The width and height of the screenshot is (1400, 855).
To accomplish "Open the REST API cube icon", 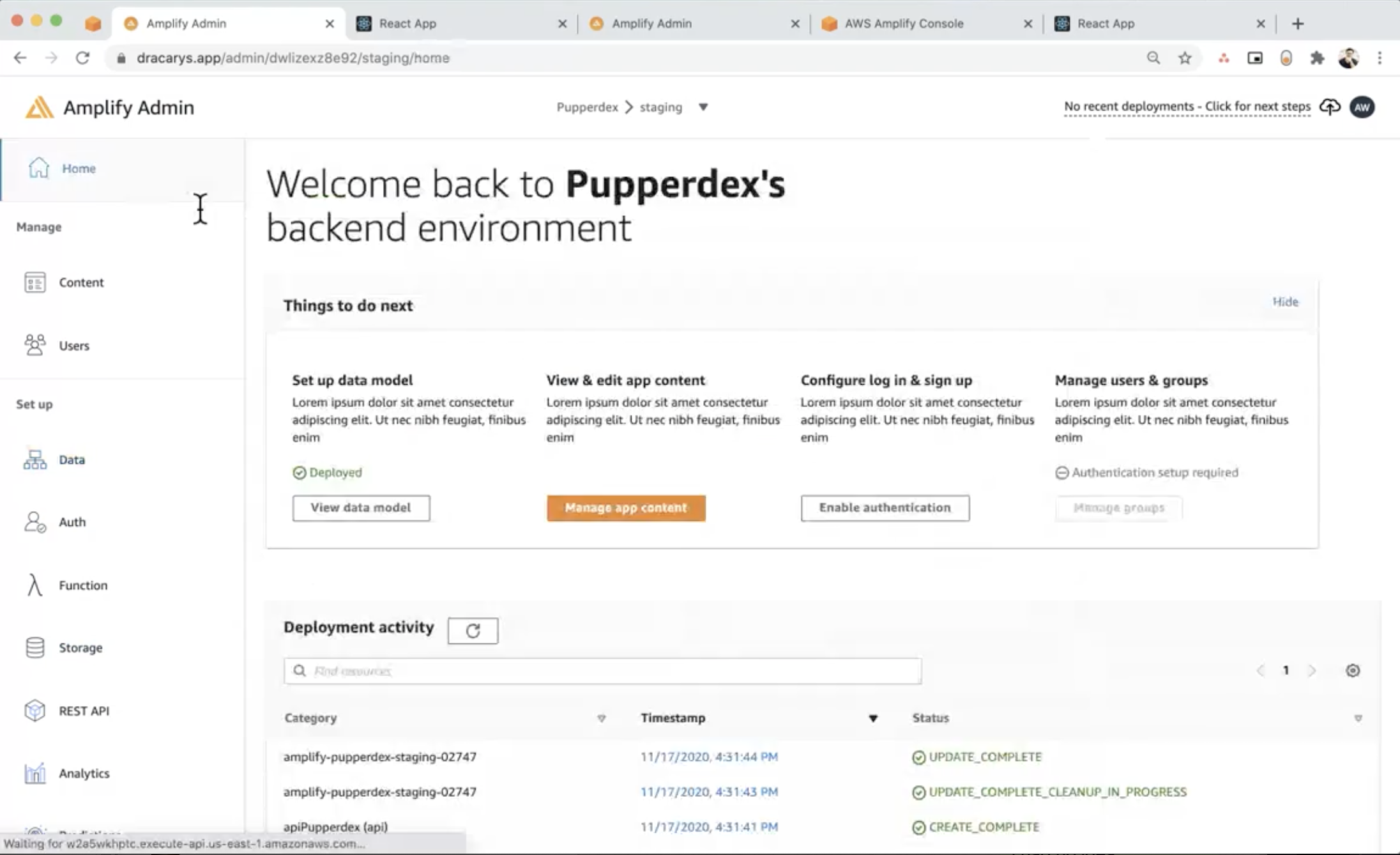I will point(34,711).
